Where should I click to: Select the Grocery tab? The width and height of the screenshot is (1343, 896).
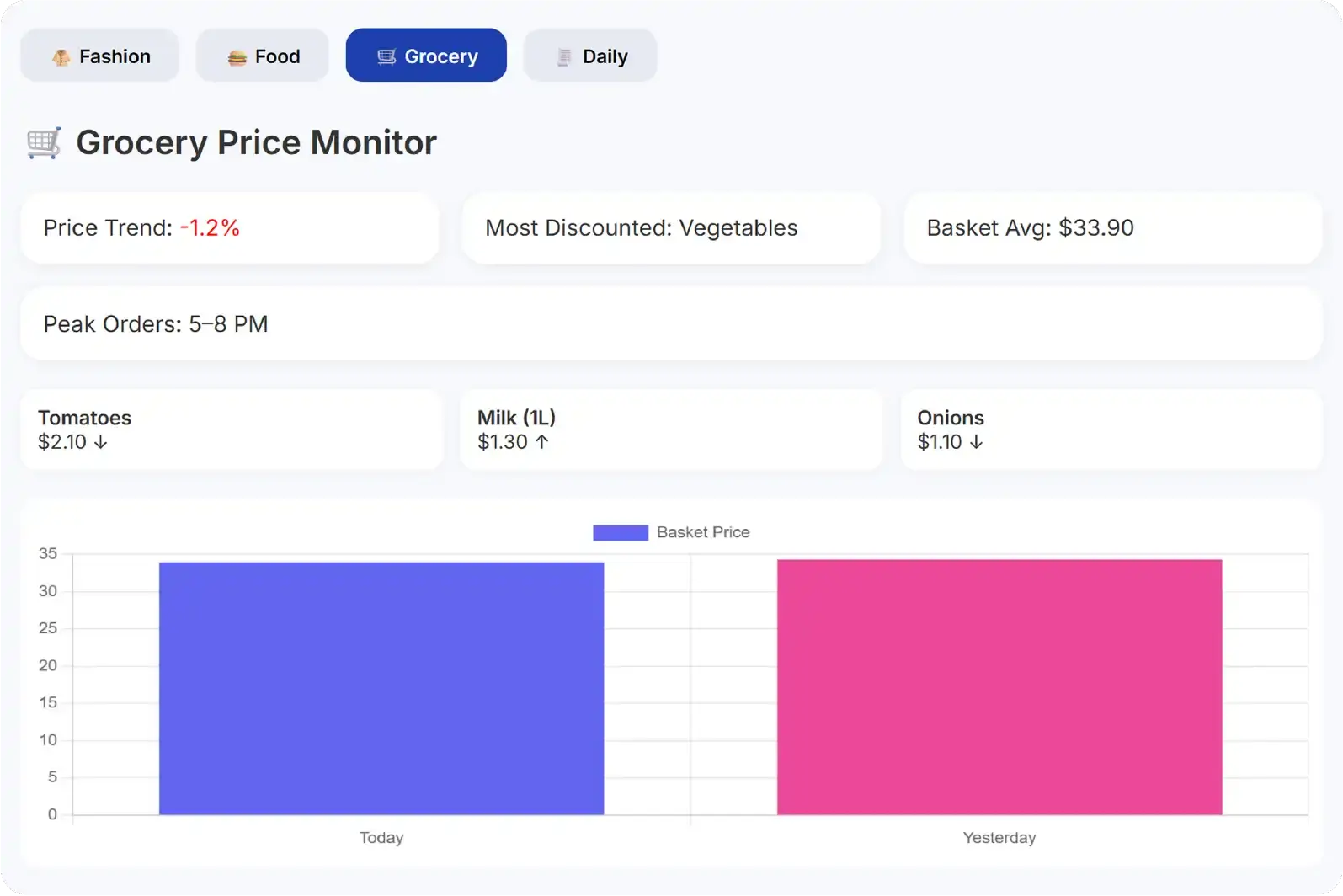(426, 56)
